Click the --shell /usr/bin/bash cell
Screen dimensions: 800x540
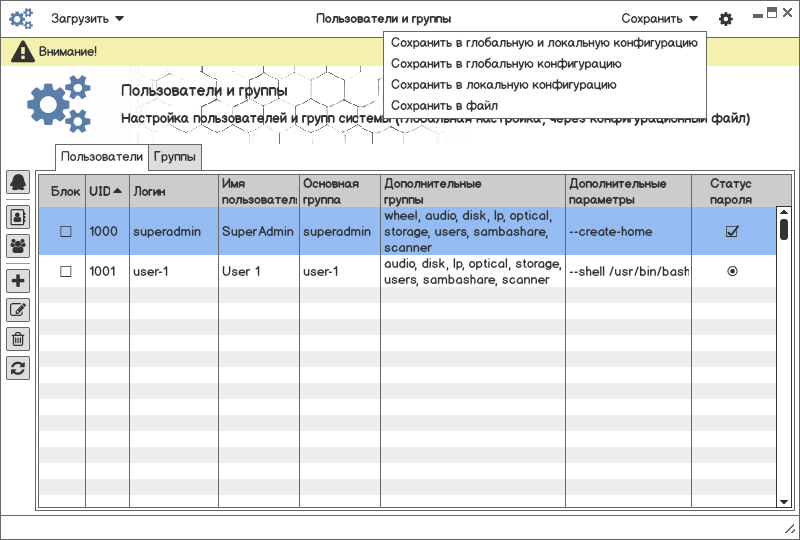tap(629, 271)
